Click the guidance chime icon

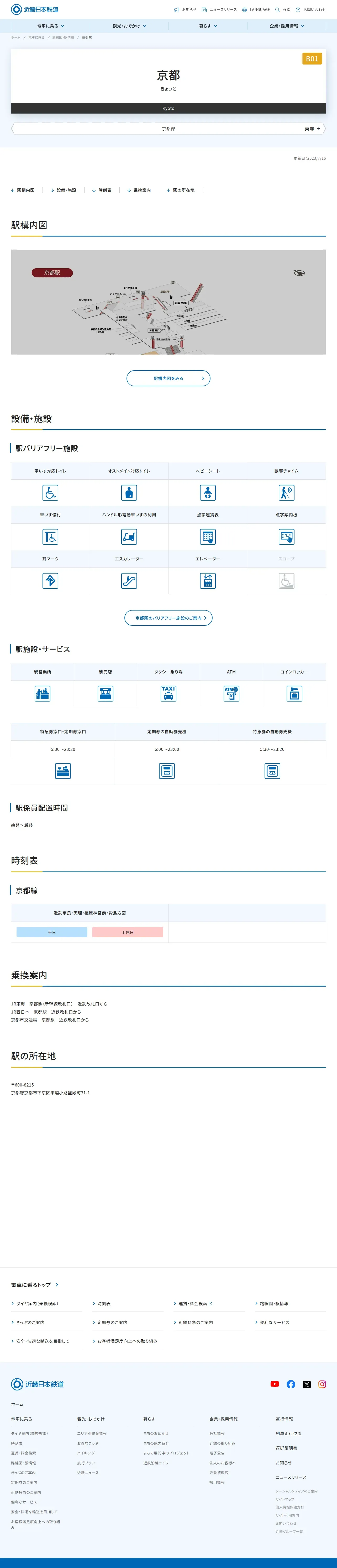click(x=286, y=493)
